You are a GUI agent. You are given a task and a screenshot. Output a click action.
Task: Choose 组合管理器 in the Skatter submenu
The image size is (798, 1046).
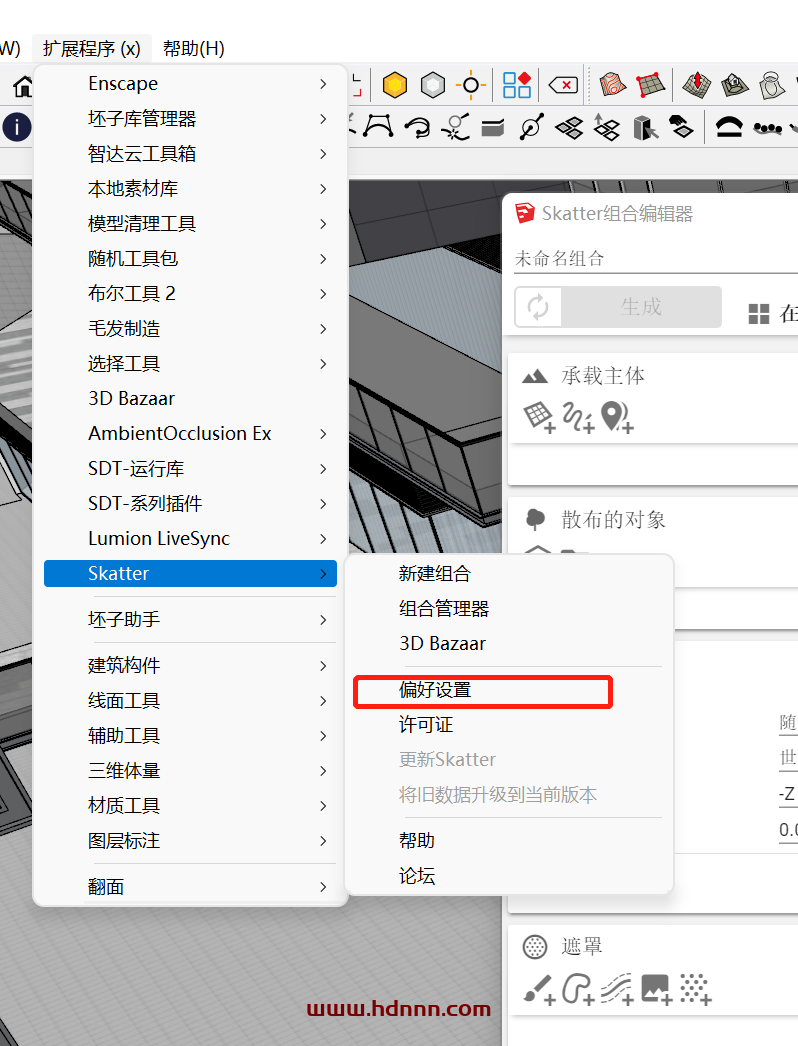tap(509, 608)
